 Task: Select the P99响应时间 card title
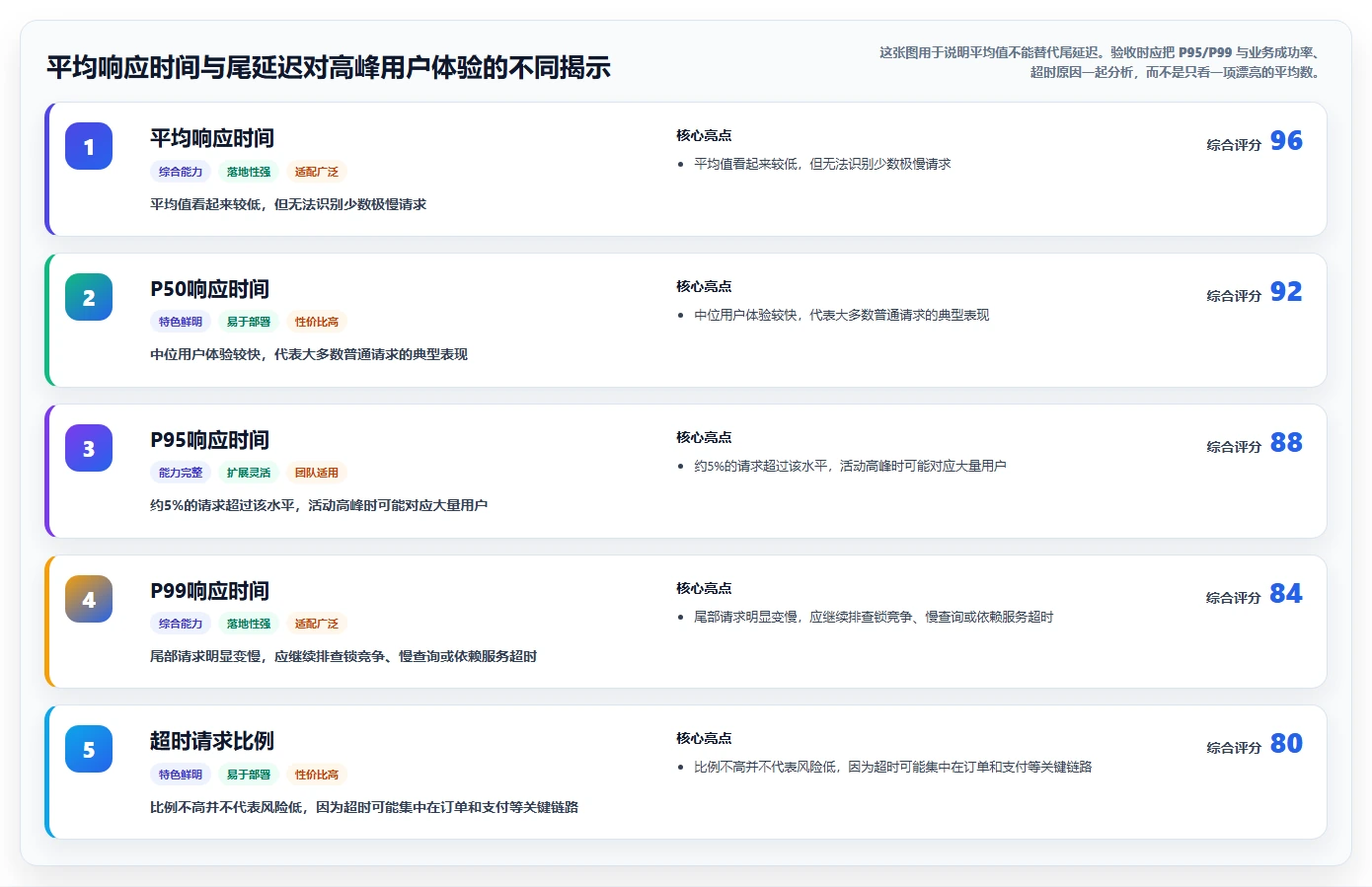209,591
